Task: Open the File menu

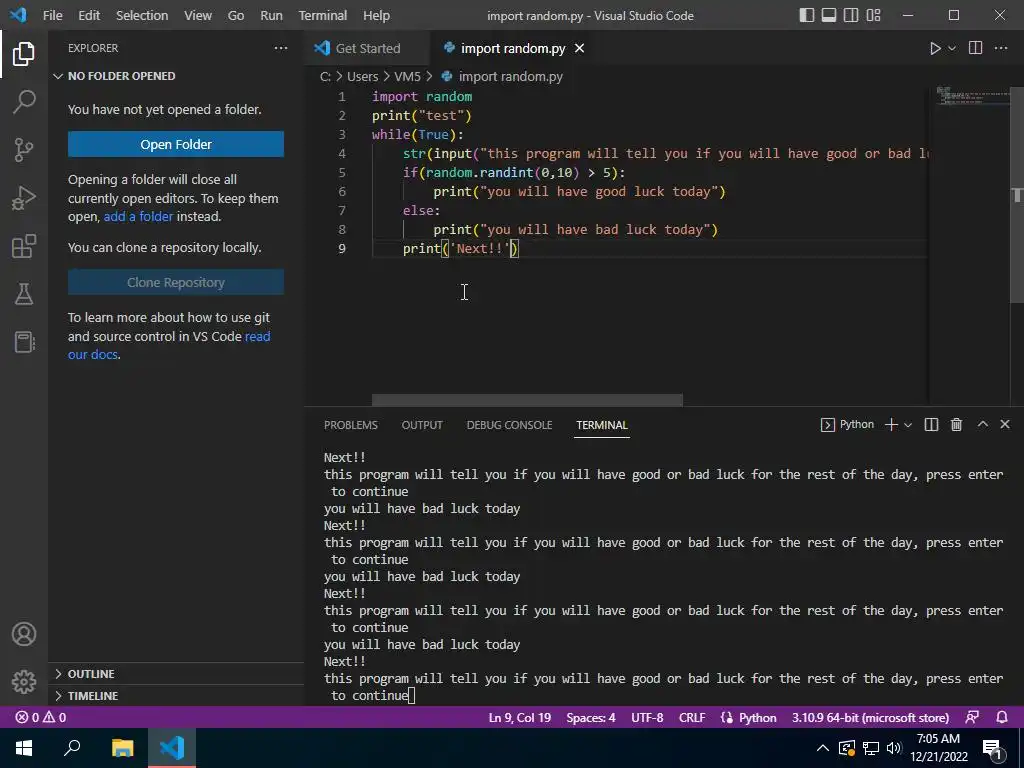Action: tap(52, 15)
